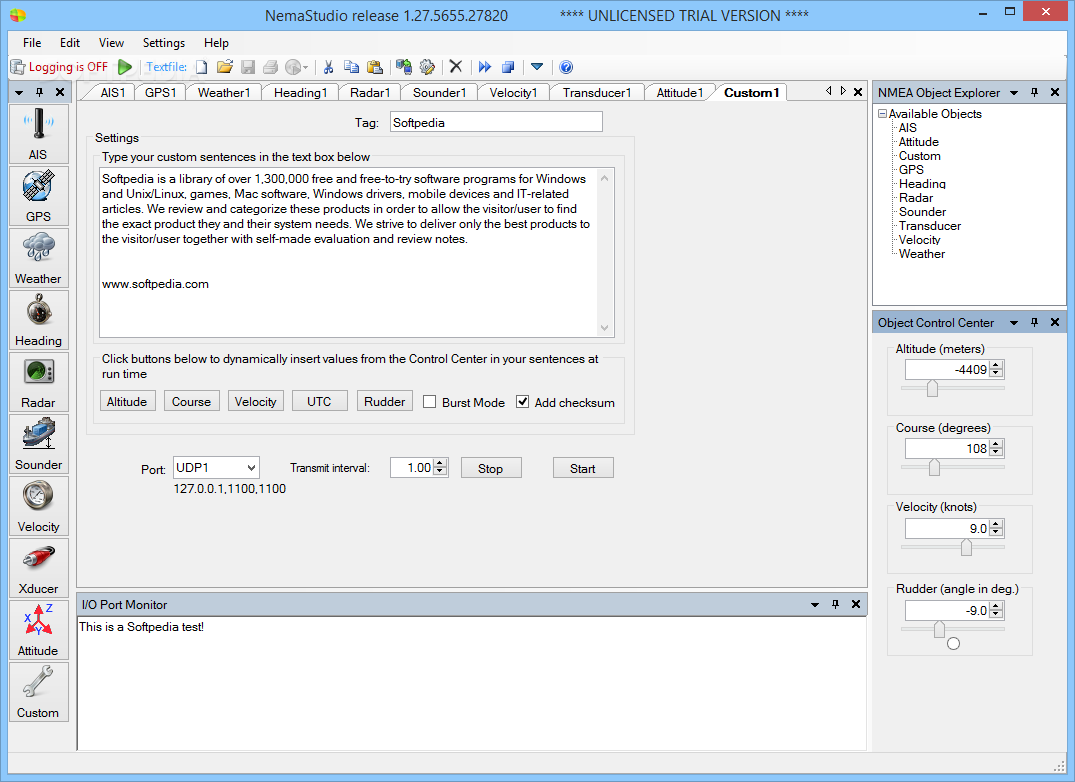This screenshot has height=782, width=1075.
Task: Click the Tag input field
Action: 496,122
